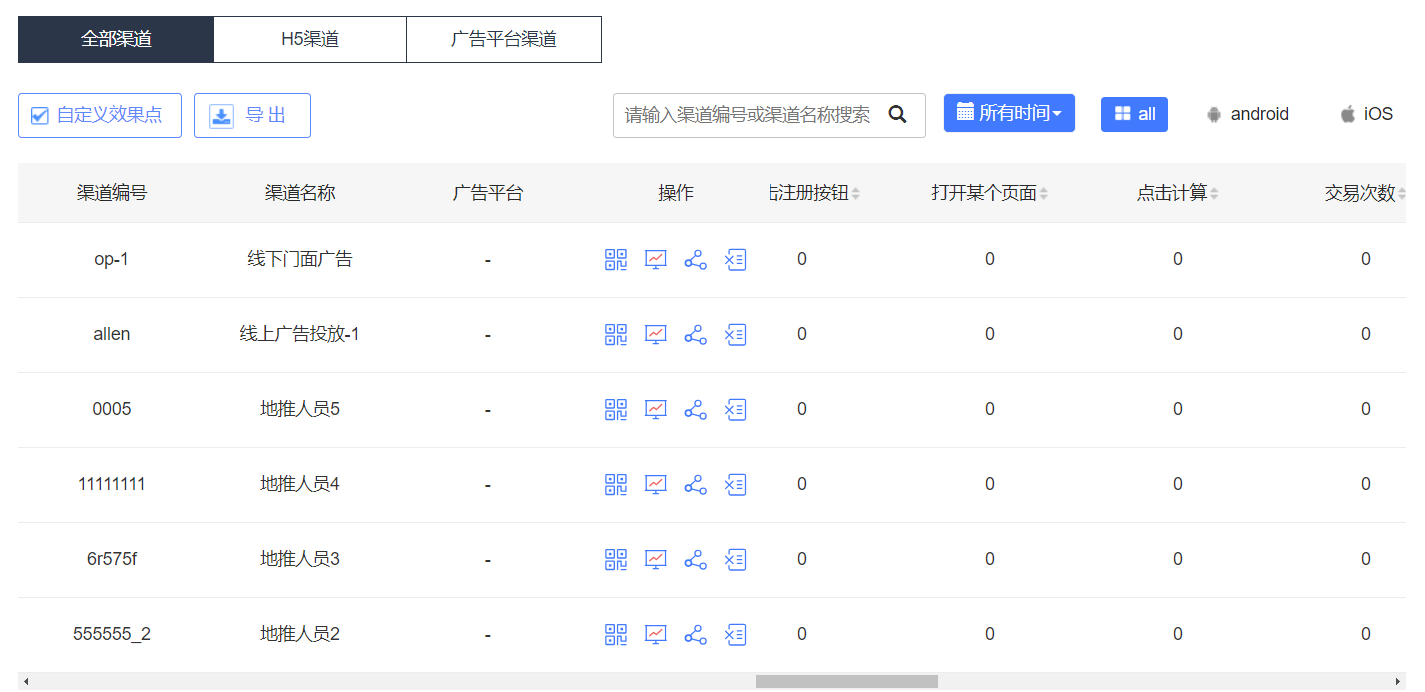Click share icon in op-1 row

coord(695,260)
